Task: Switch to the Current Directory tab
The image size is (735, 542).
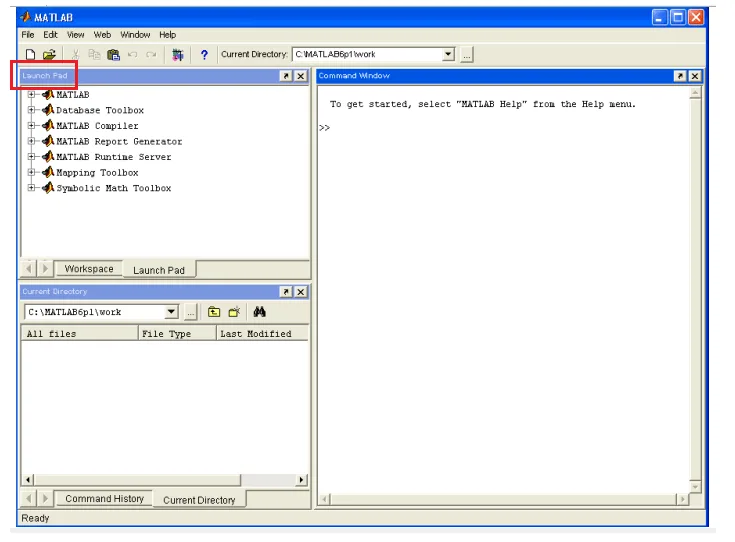Action: click(199, 500)
